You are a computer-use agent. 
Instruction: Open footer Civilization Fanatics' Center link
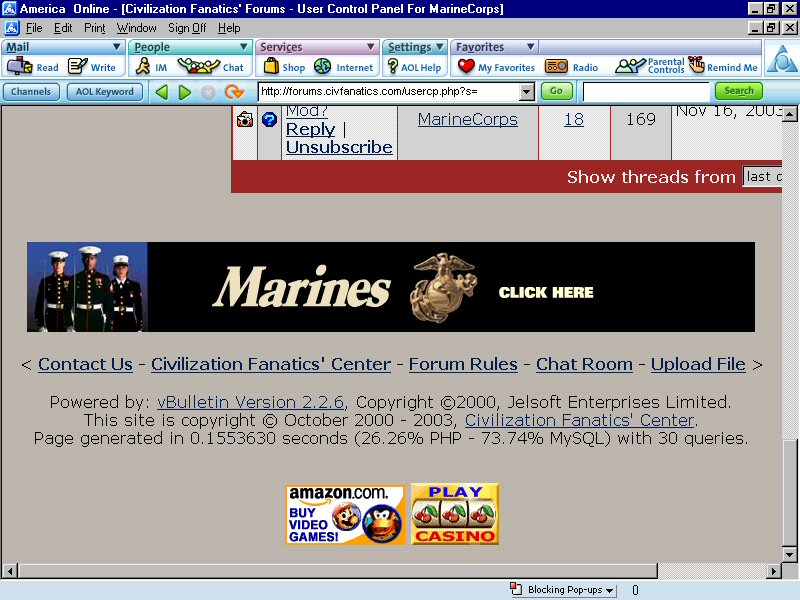coord(271,364)
